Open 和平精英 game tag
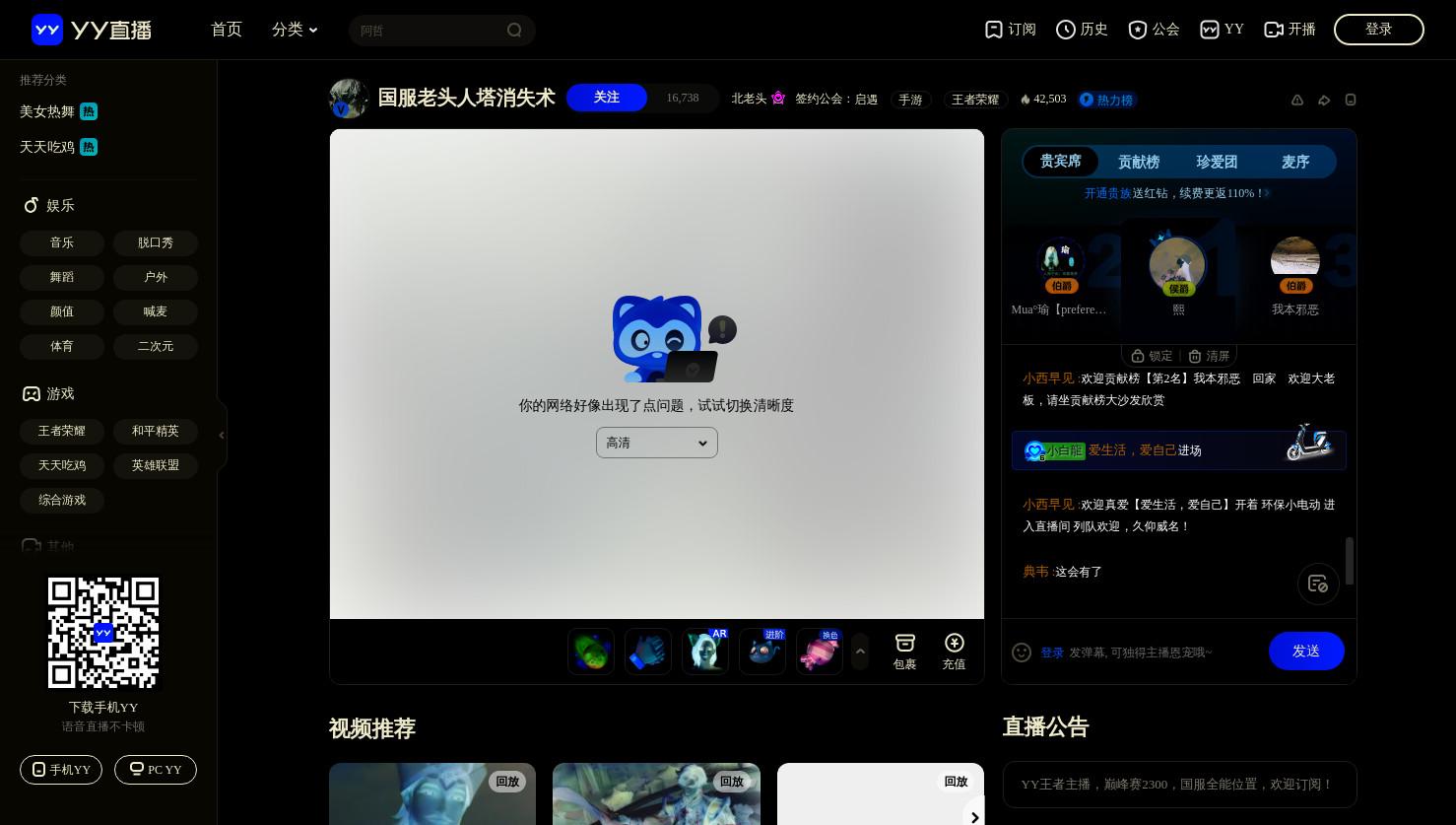Image resolution: width=1456 pixels, height=825 pixels. pos(156,431)
